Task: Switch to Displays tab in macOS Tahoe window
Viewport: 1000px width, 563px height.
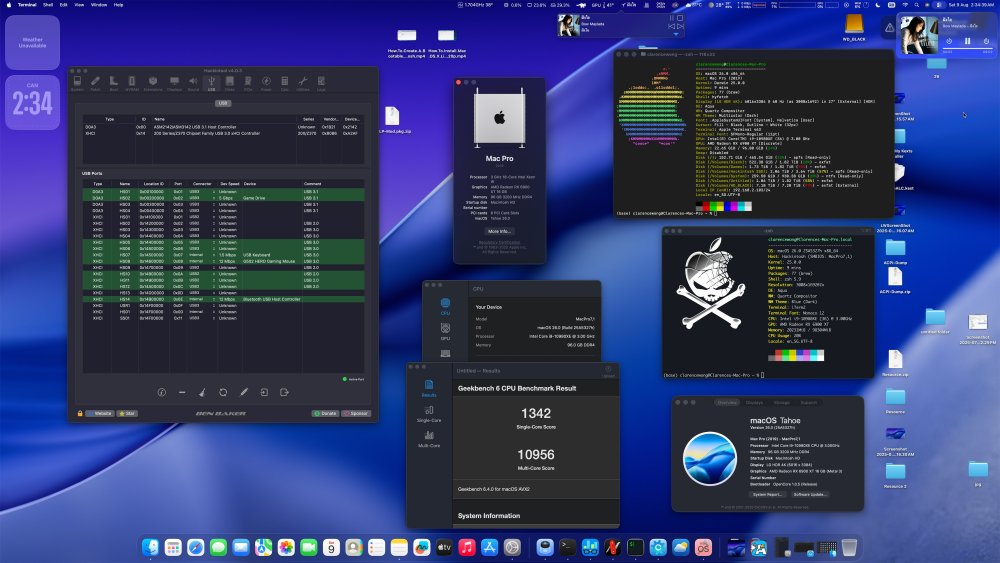Action: 754,402
